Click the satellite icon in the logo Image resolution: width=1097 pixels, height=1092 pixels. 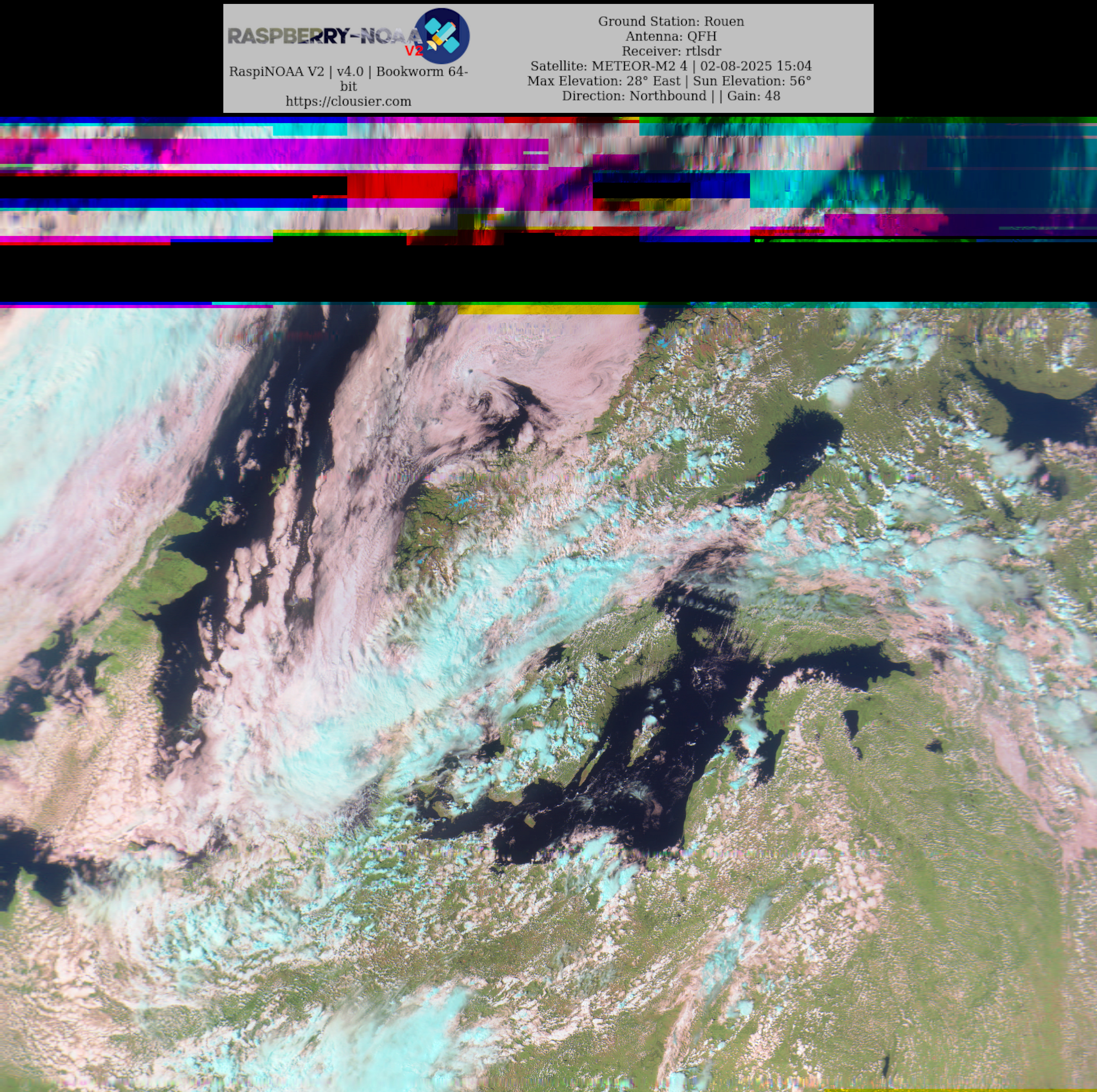click(x=442, y=35)
